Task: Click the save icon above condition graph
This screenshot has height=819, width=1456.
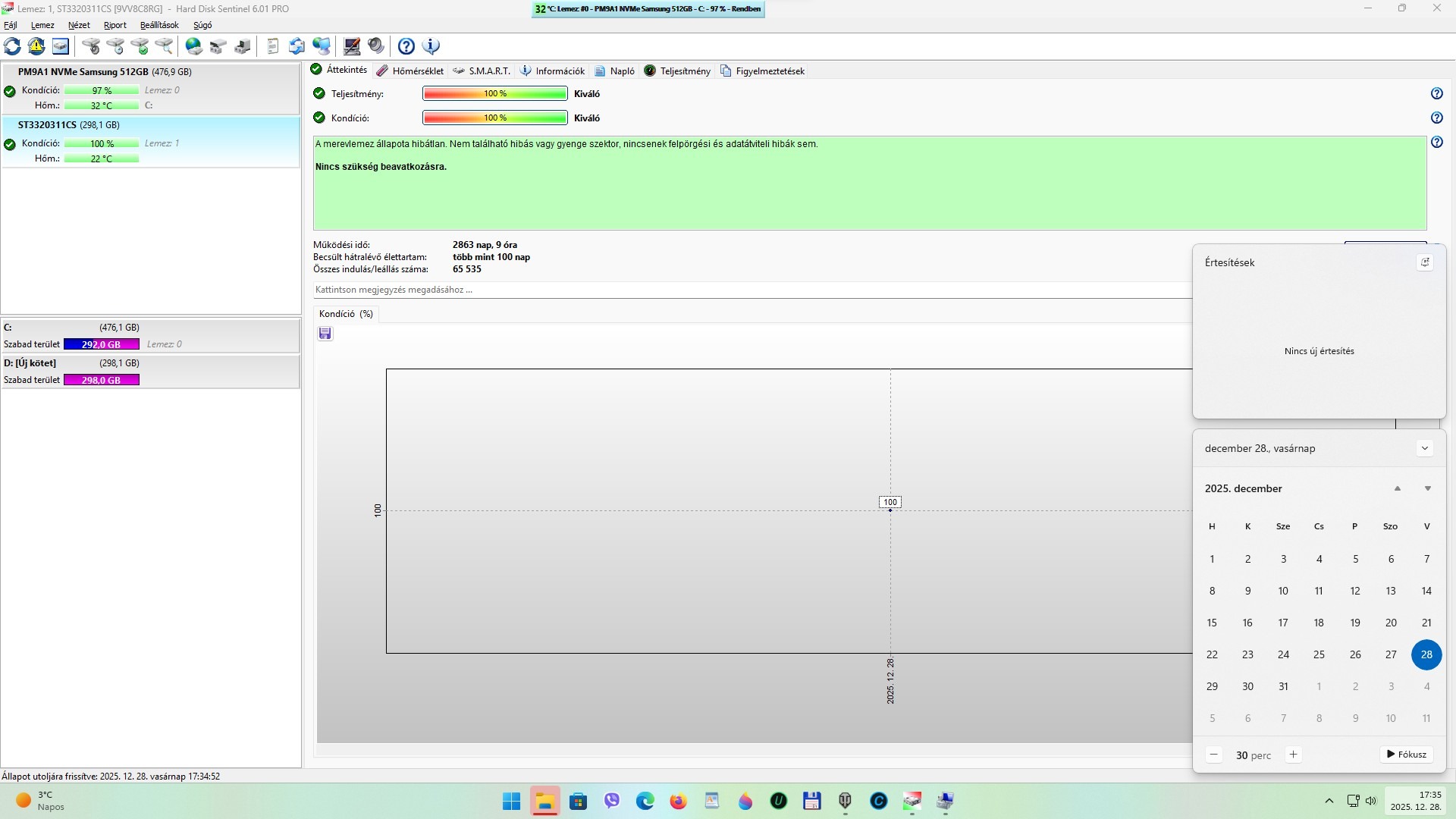Action: pos(325,334)
